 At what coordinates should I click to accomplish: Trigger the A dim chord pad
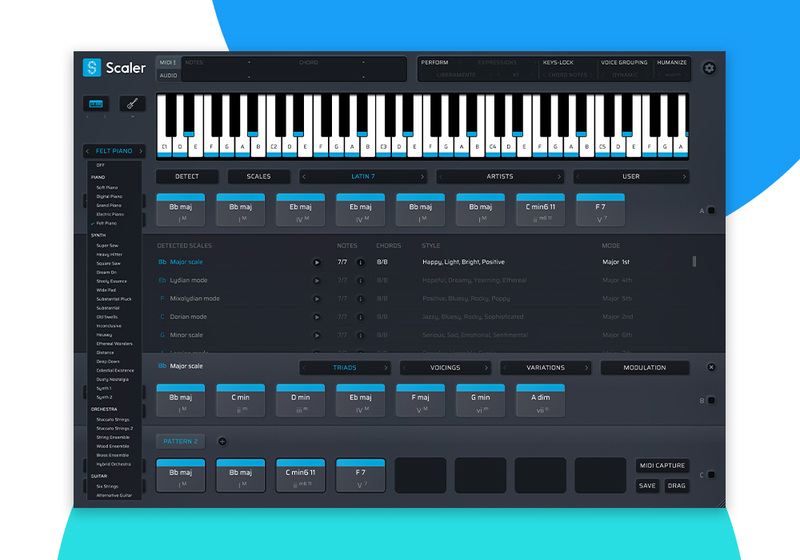pyautogui.click(x=540, y=400)
